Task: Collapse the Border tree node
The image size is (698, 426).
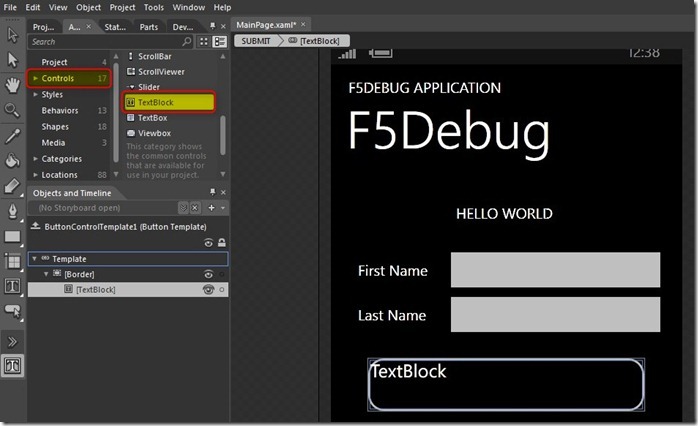Action: [x=46, y=274]
